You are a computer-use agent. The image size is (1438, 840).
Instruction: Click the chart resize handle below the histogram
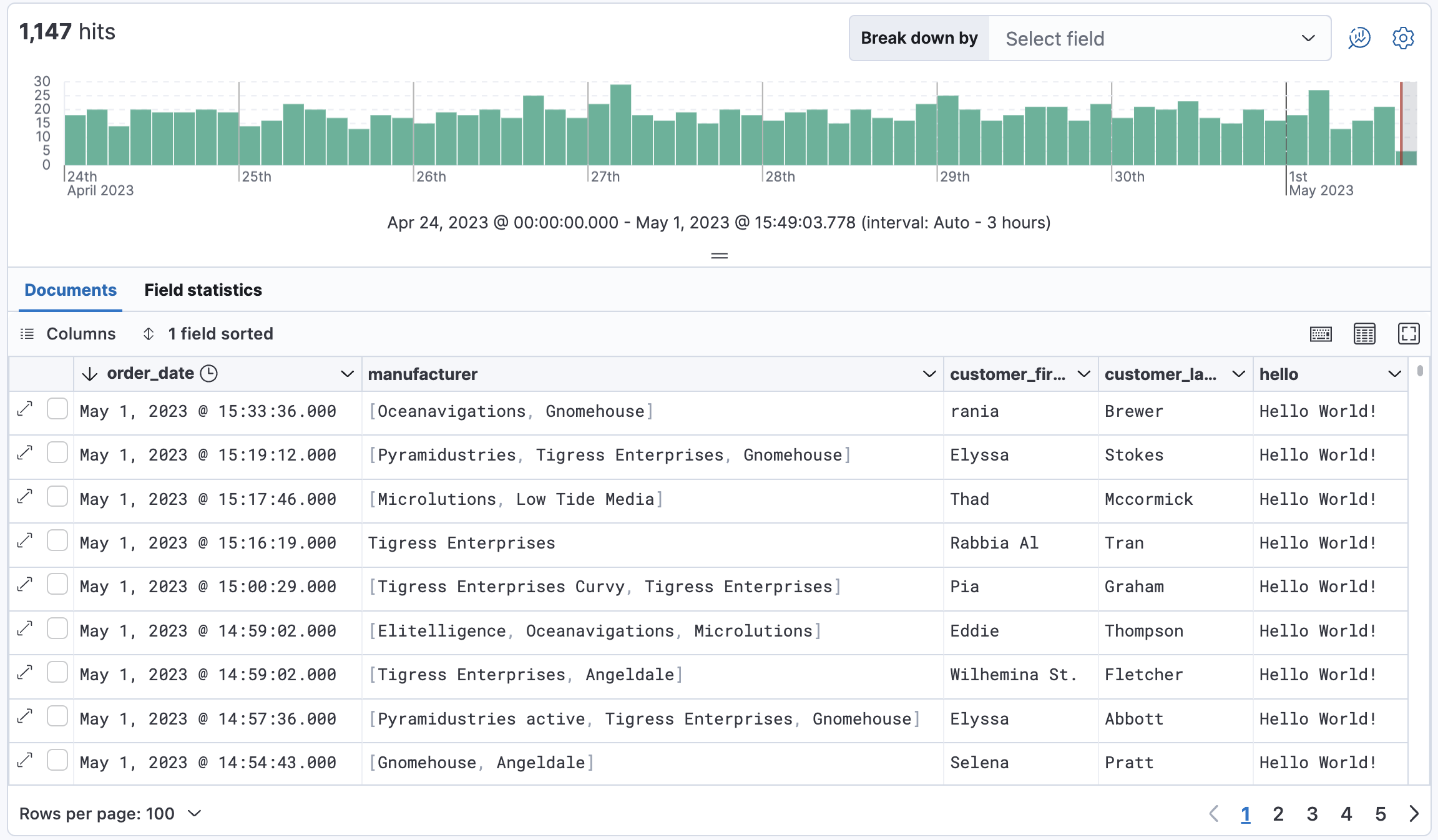click(718, 255)
